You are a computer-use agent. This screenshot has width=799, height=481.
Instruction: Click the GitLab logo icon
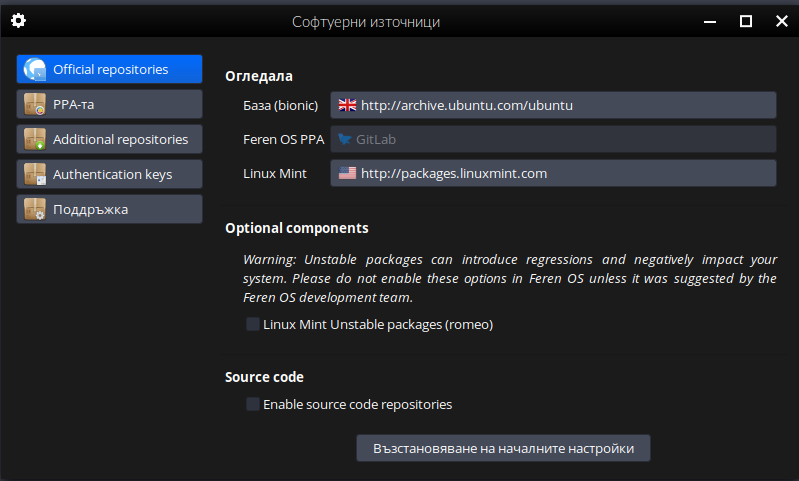(344, 139)
